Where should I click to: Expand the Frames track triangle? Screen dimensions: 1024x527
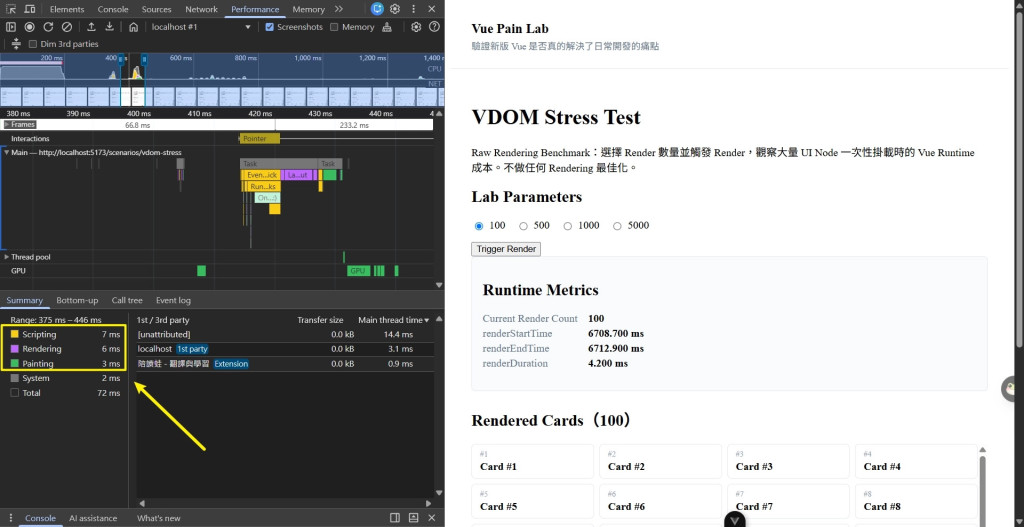(7, 124)
